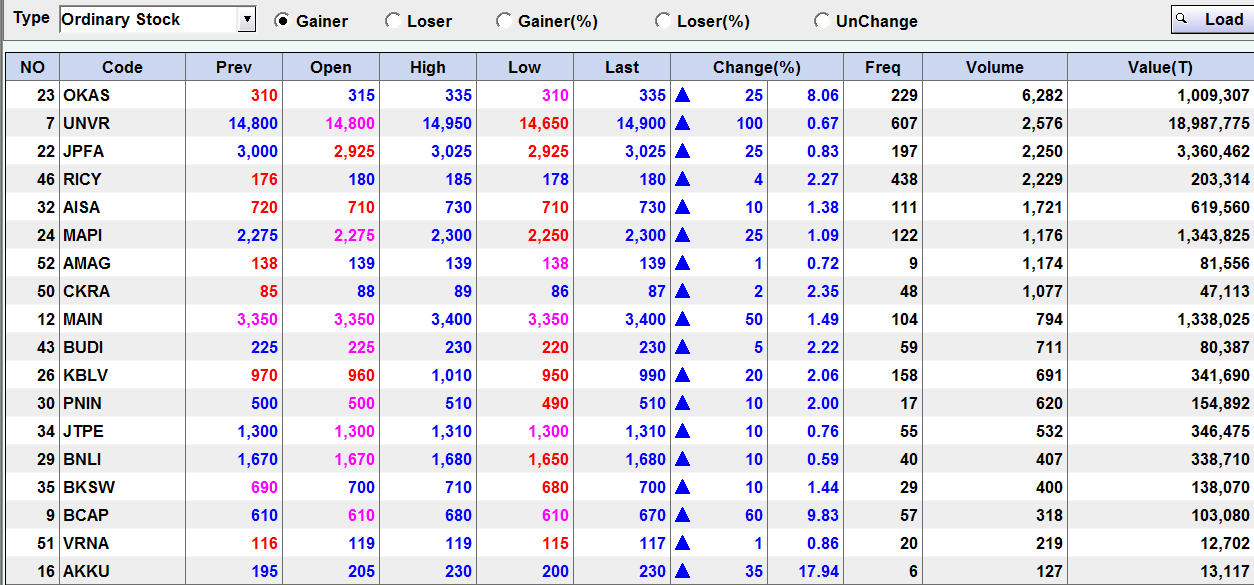
Task: Sort by the Freq column header
Action: [x=883, y=67]
